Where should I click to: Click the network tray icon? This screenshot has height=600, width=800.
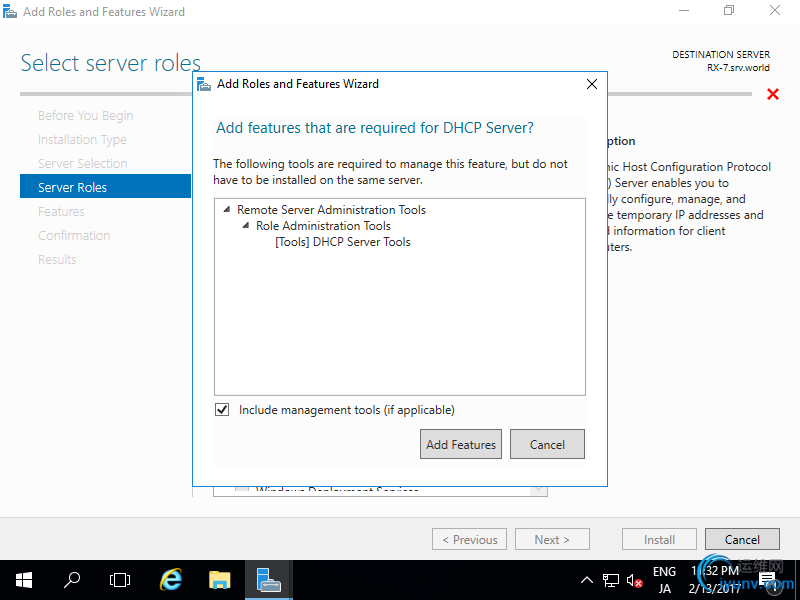(610, 580)
